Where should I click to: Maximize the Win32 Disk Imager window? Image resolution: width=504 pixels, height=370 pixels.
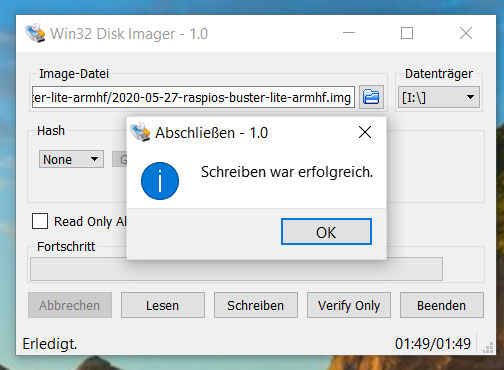(407, 33)
